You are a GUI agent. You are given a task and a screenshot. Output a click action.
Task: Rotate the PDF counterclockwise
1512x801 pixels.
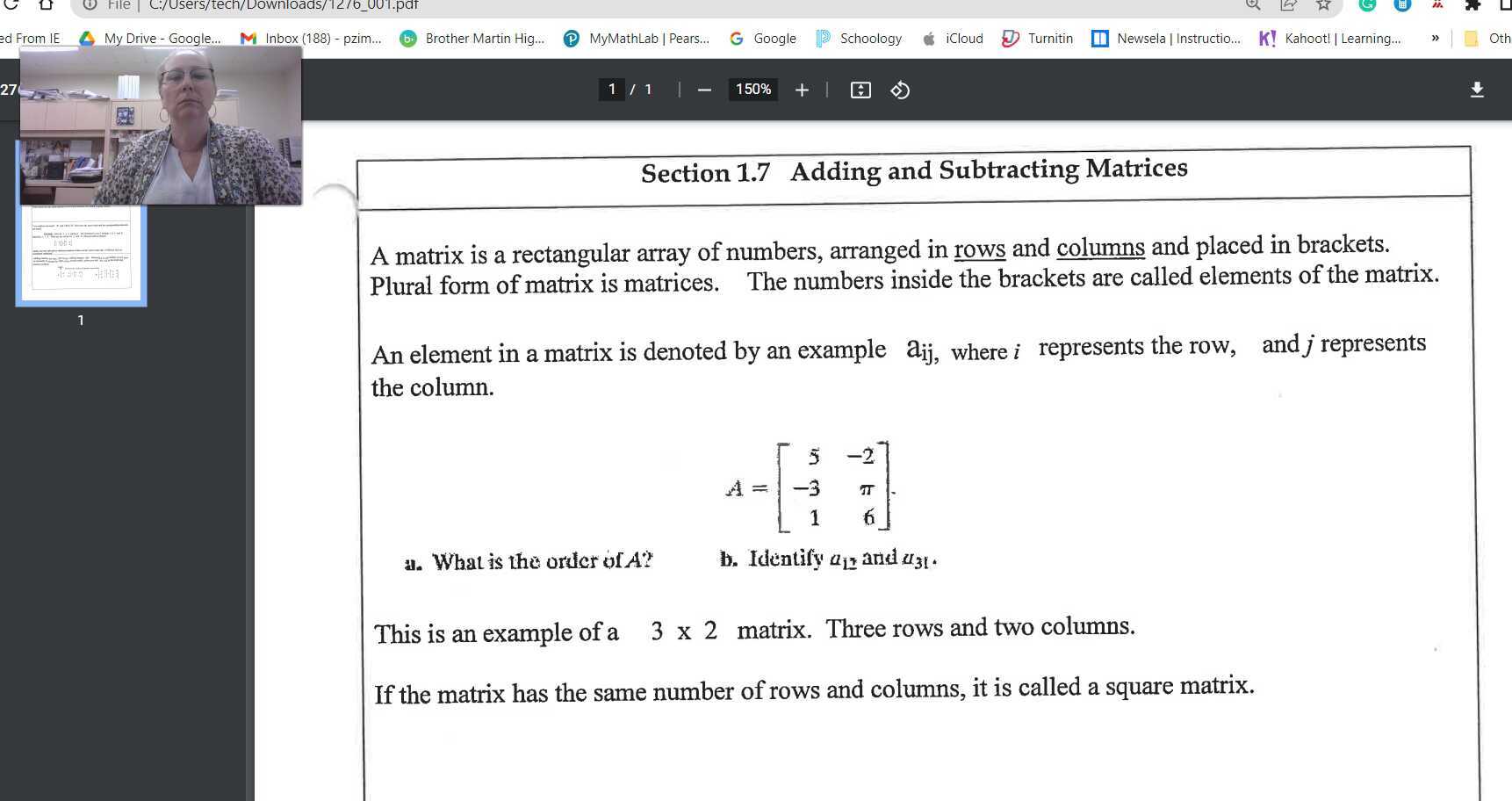[x=899, y=89]
